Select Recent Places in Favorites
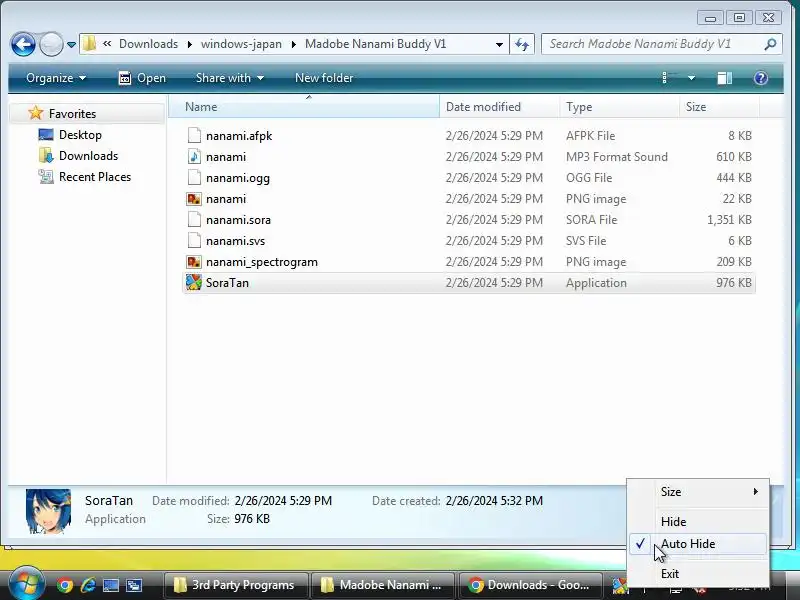The height and width of the screenshot is (600, 800). 95,177
